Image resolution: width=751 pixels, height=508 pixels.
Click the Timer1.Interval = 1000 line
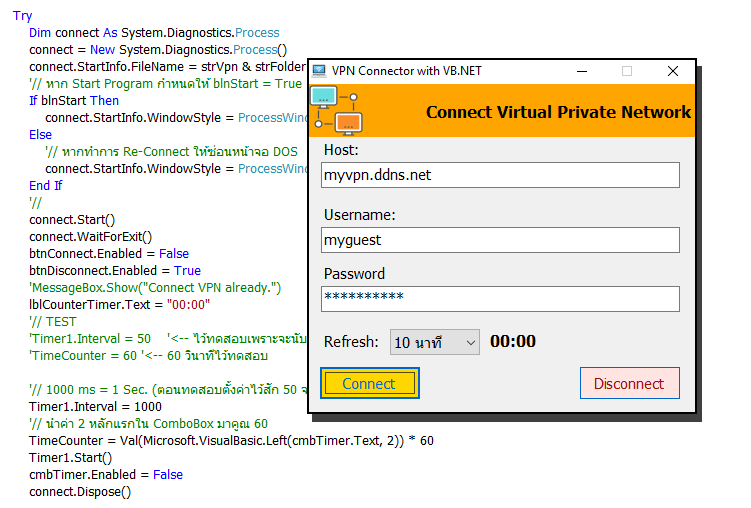(x=95, y=406)
